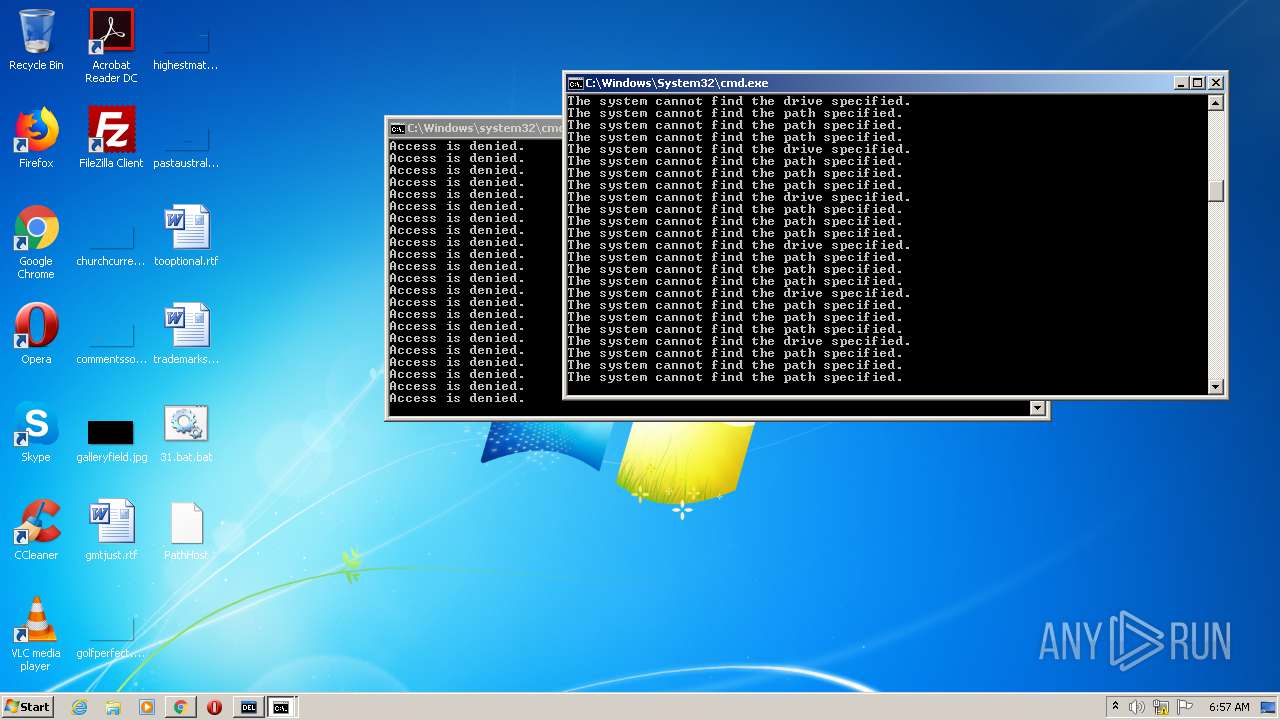Open Opera from the taskbar
The width and height of the screenshot is (1280, 720).
214,707
